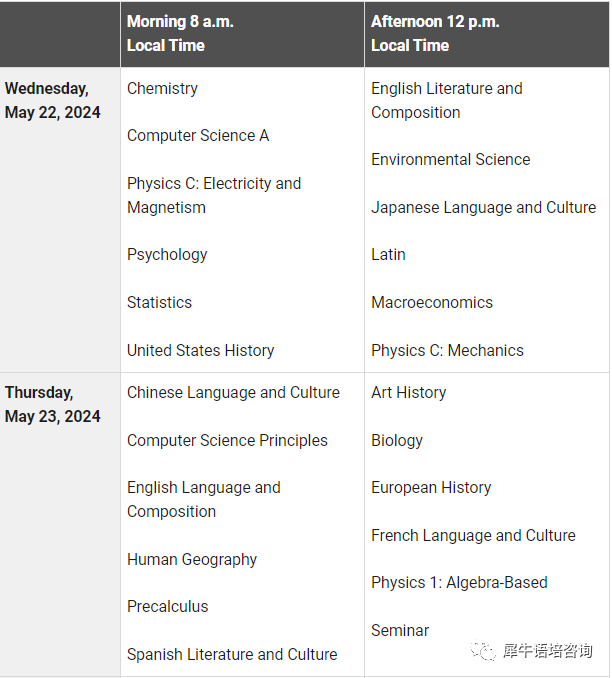
Task: Click the WeChat logo watermark icon
Action: (483, 651)
